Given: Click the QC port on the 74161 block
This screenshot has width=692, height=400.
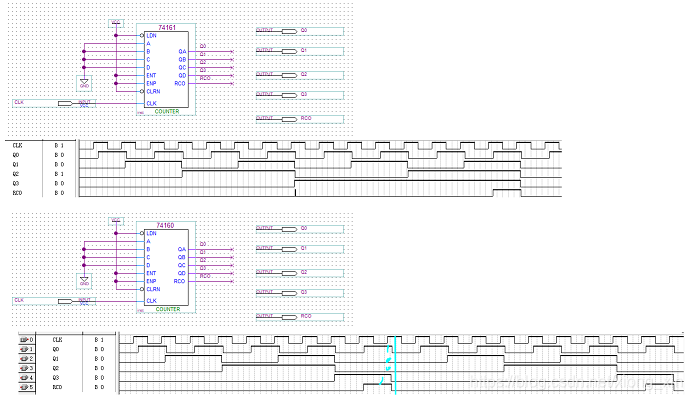Looking at the screenshot, I should coord(182,68).
